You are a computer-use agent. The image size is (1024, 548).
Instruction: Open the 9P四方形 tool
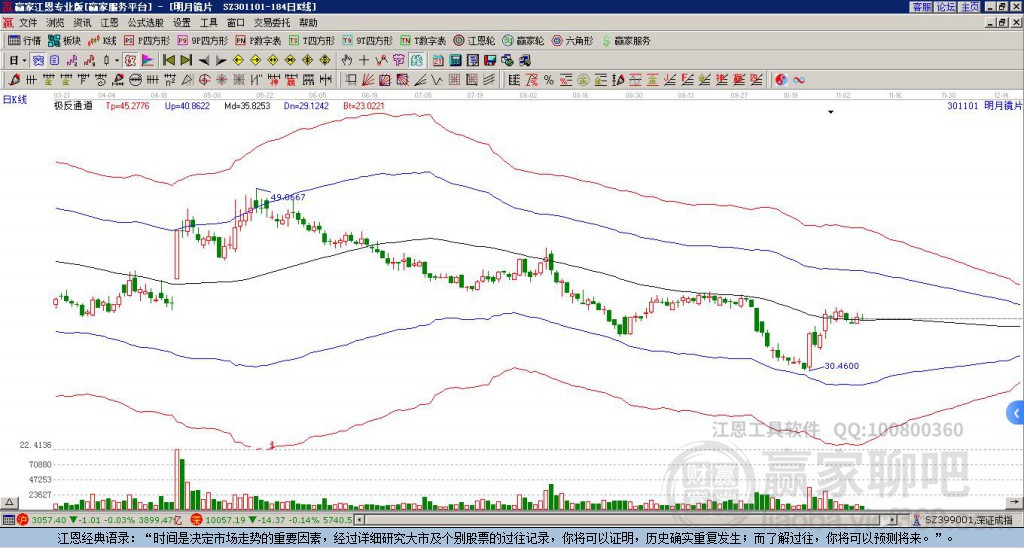point(202,40)
